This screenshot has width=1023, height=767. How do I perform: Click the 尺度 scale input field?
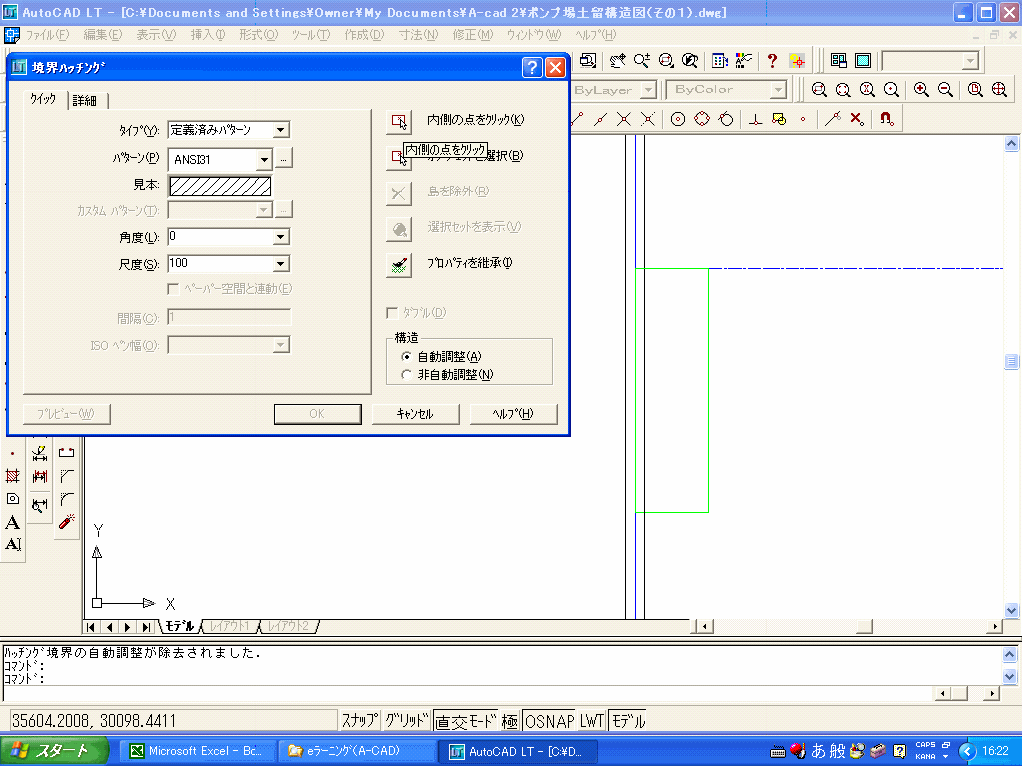coord(220,264)
